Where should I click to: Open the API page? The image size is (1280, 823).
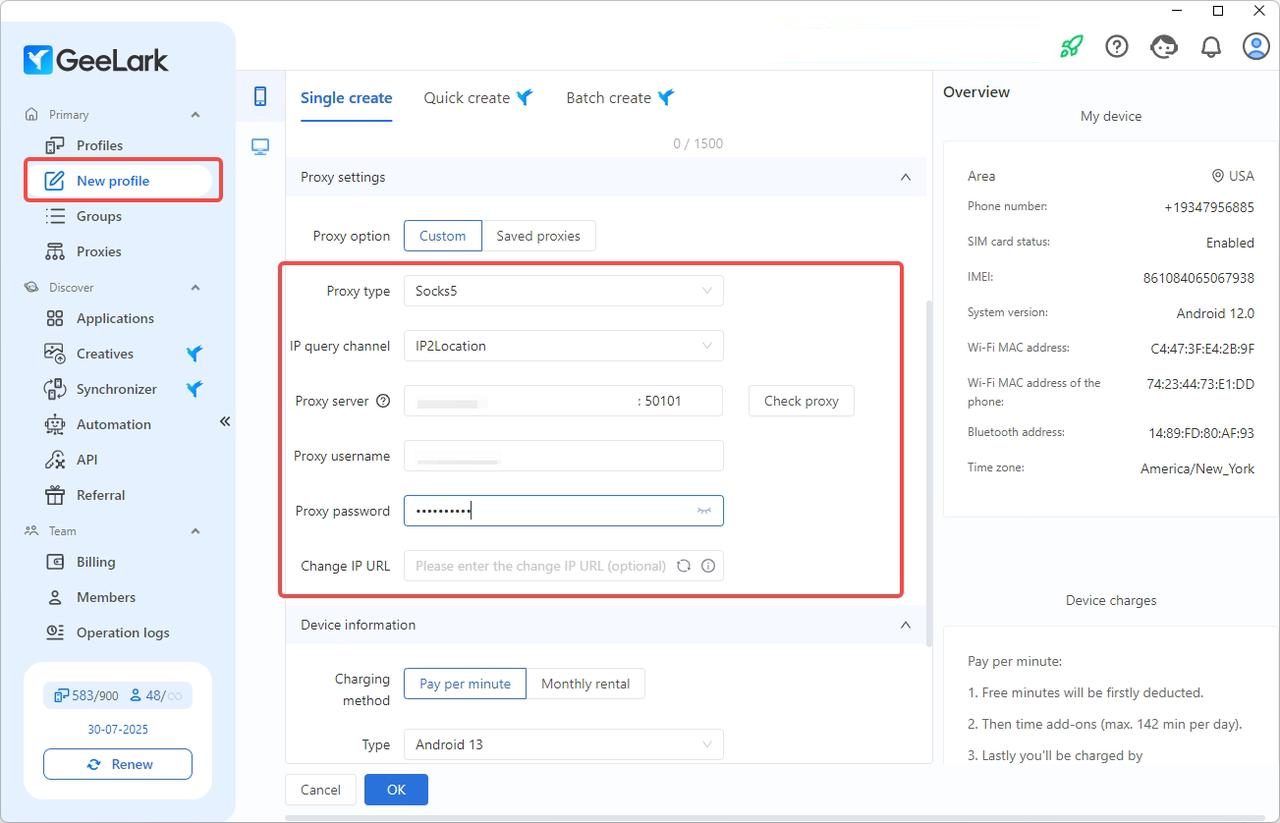pos(87,460)
